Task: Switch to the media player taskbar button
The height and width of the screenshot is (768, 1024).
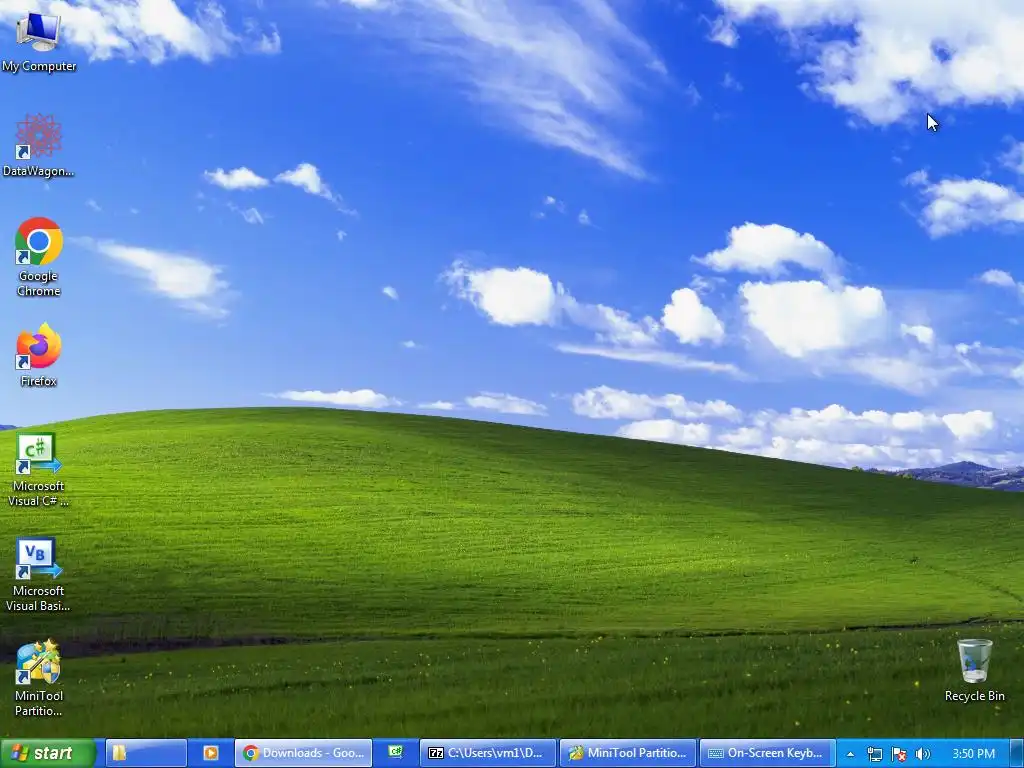Action: coord(210,753)
